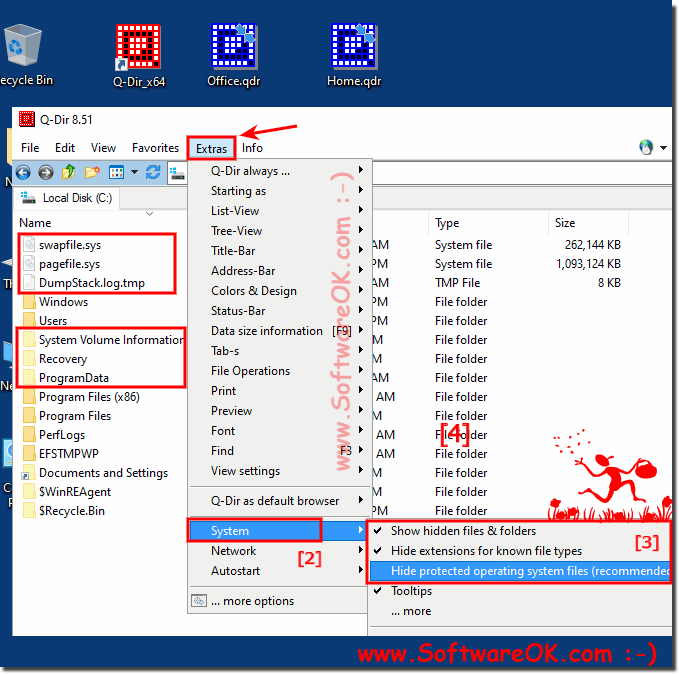Open dropdown arrow beside globe icon
The image size is (679, 674).
663,148
